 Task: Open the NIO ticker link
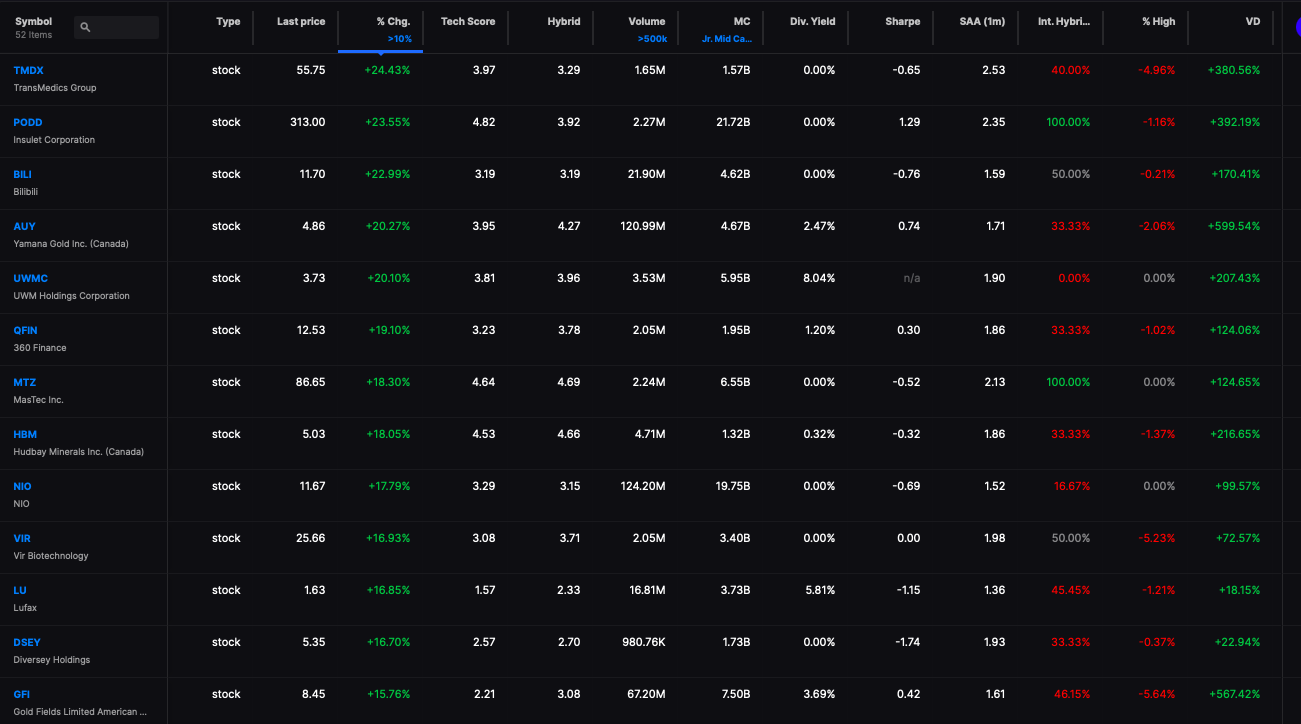[22, 486]
